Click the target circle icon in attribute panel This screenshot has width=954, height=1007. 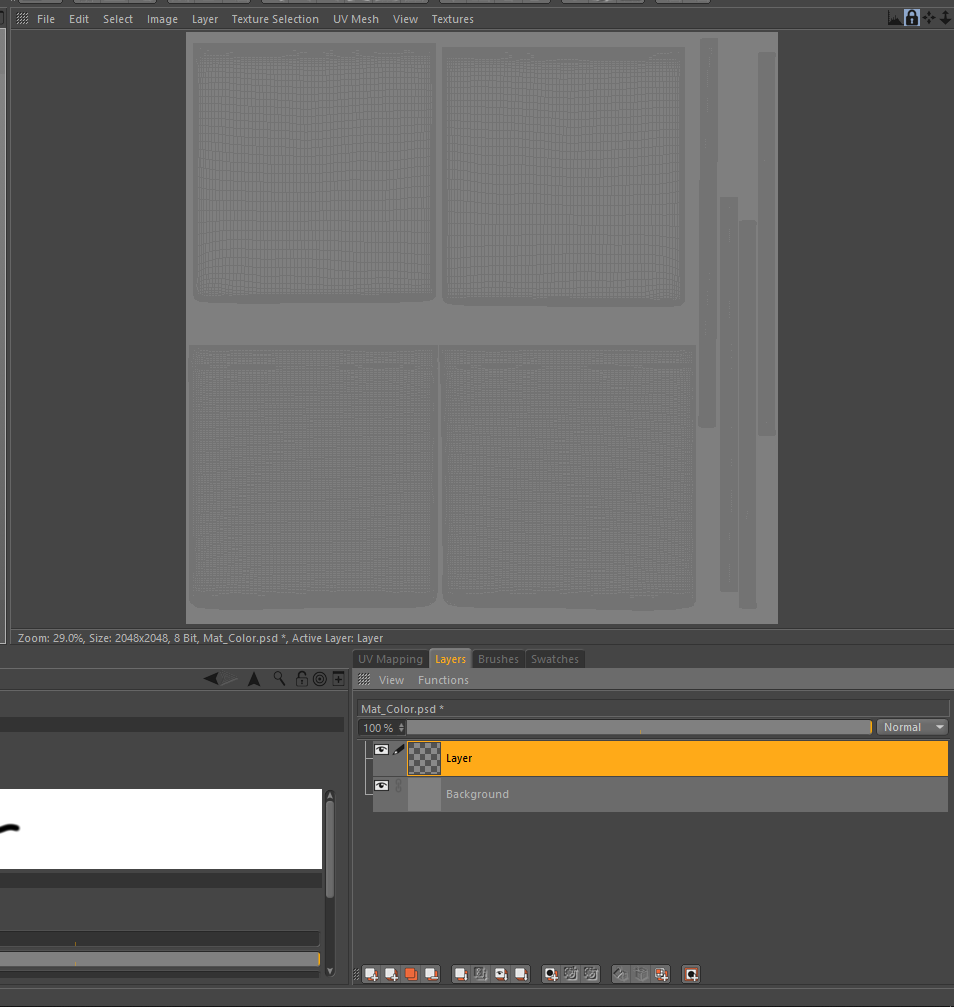coord(319,679)
